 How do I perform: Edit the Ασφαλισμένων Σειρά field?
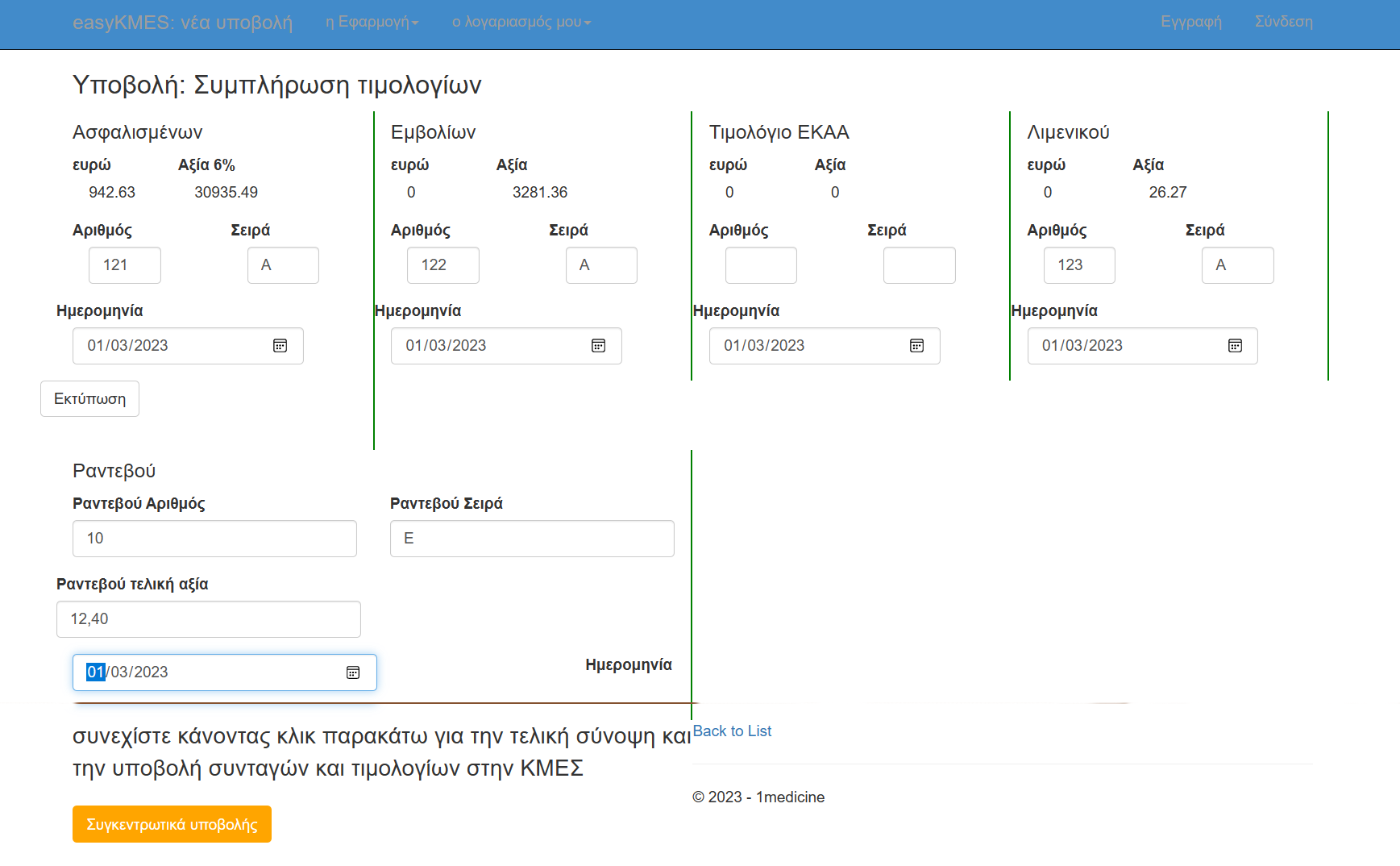(283, 265)
